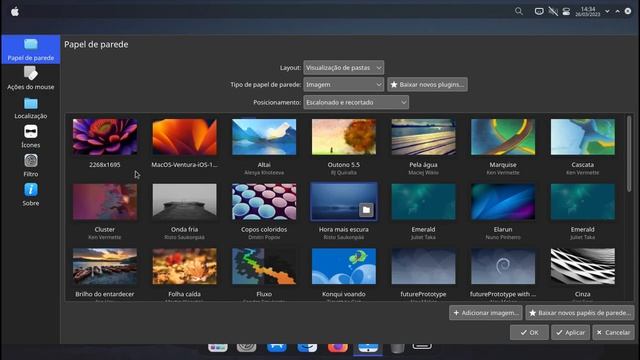Select the Cinza wallpaper
640x360 pixels.
tap(582, 266)
